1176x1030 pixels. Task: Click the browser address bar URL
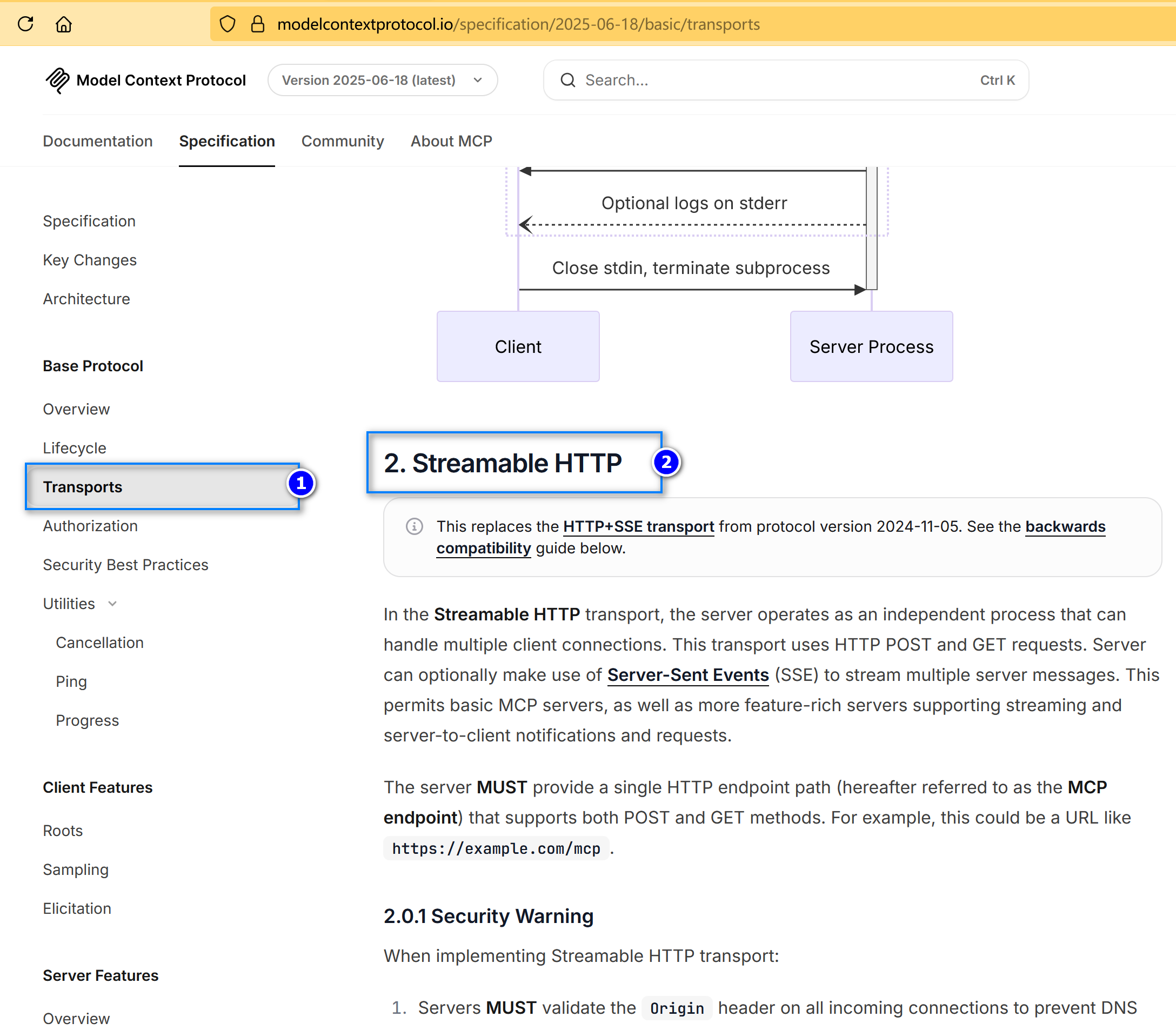tap(518, 24)
